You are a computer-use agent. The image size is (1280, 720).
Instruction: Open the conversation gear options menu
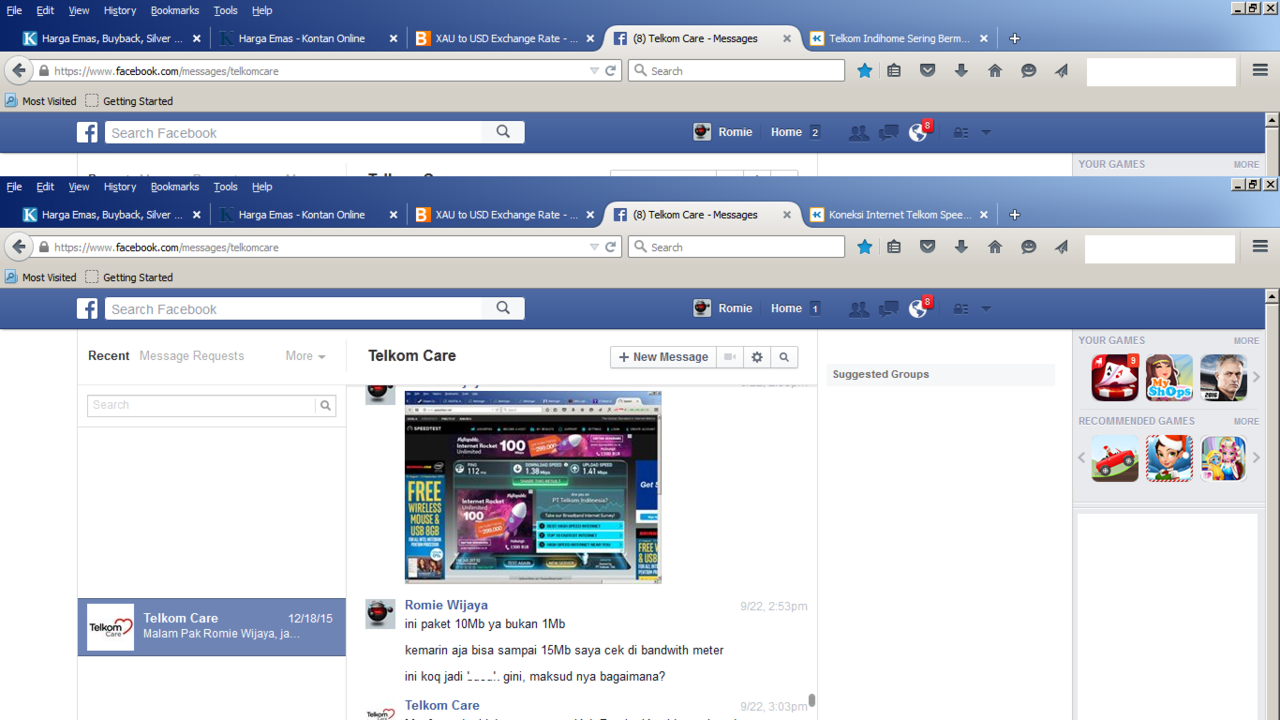(x=757, y=357)
